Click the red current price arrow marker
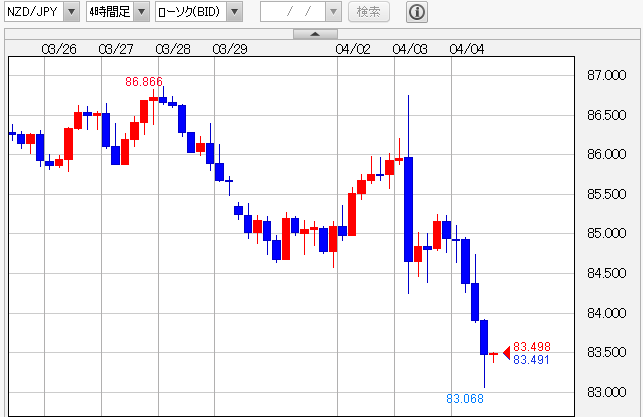This screenshot has height=417, width=643. 506,353
